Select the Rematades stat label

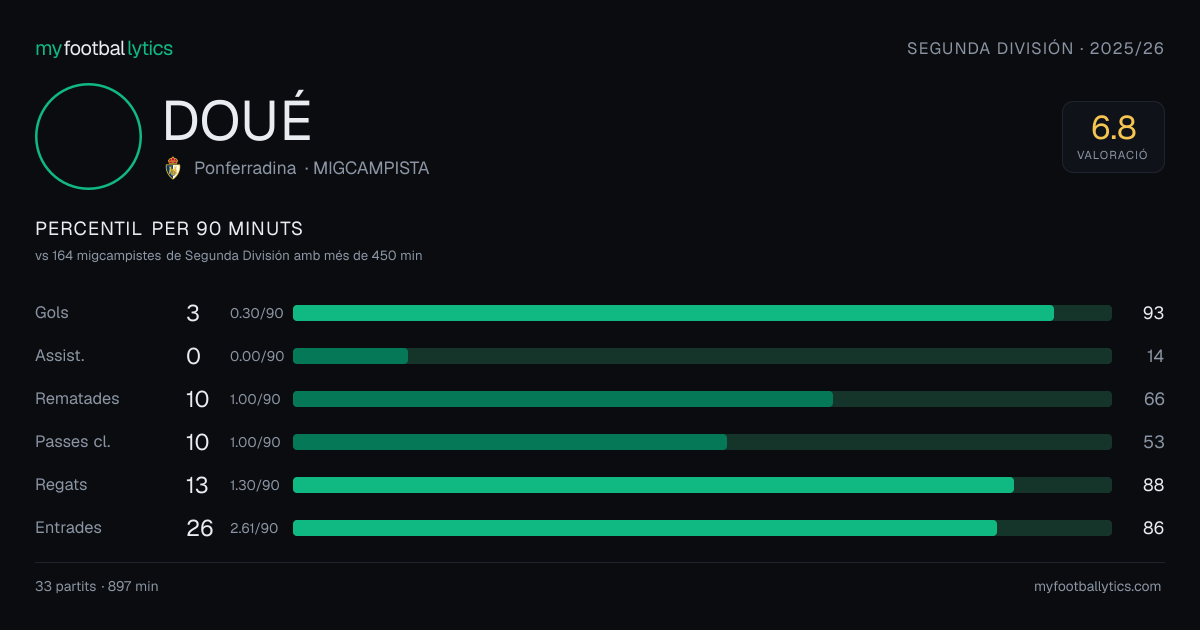(x=77, y=399)
